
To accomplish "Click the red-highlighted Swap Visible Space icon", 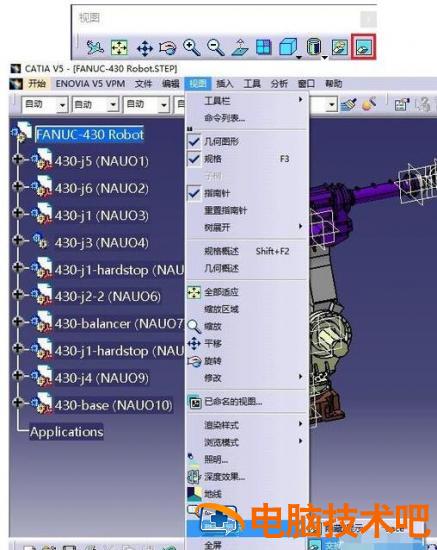I will point(363,47).
